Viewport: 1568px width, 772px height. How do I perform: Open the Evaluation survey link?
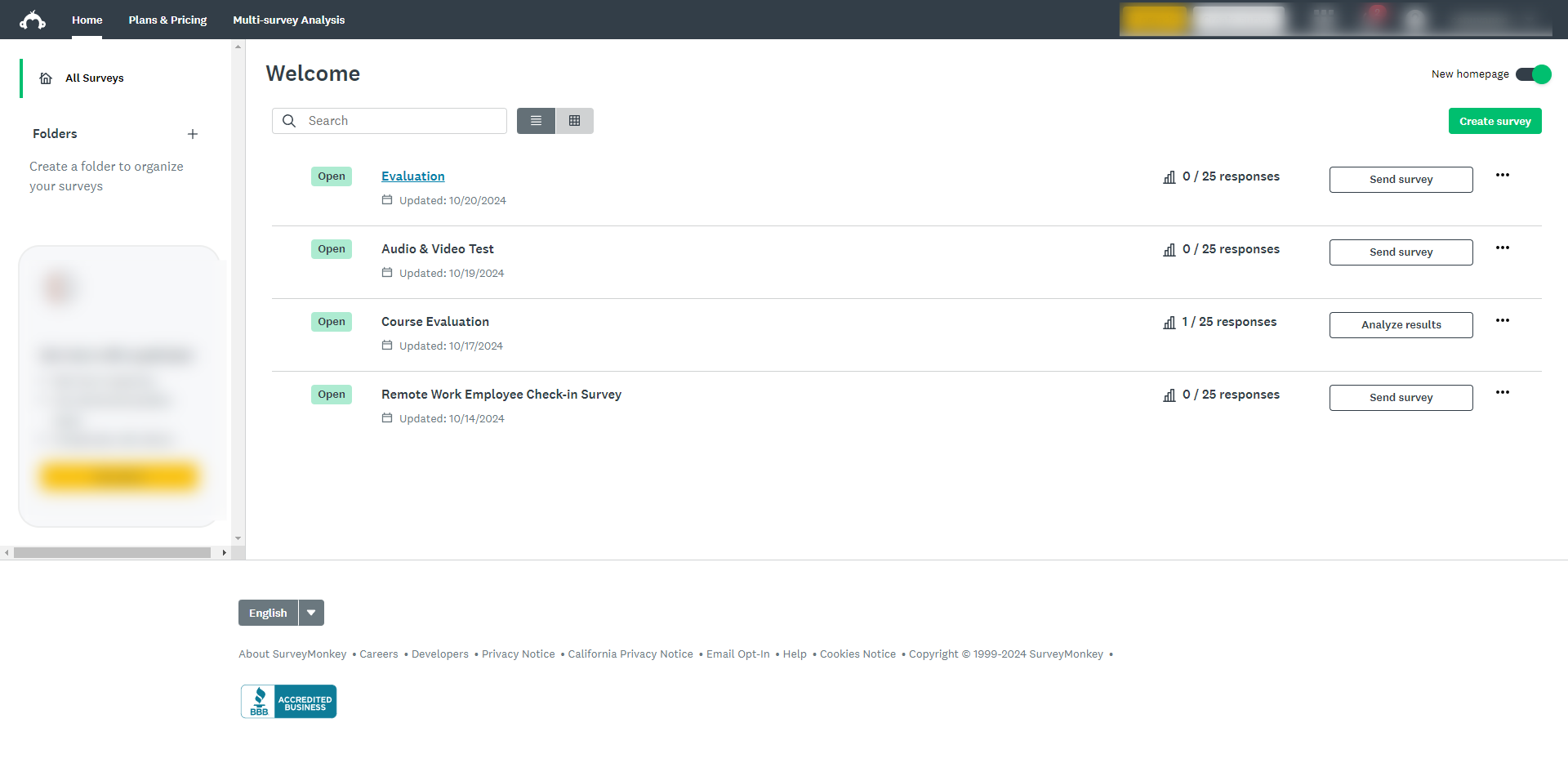tap(413, 176)
